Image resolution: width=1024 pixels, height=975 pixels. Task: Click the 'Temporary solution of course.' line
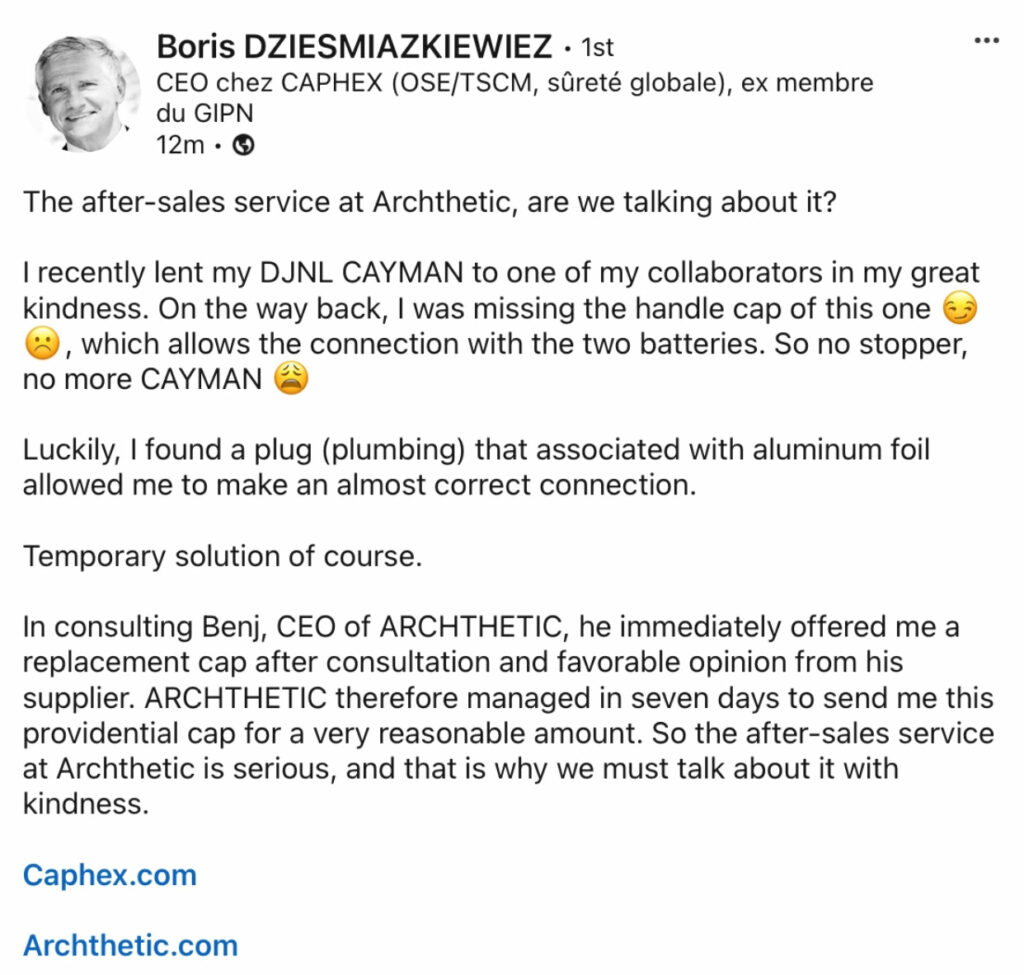[222, 556]
